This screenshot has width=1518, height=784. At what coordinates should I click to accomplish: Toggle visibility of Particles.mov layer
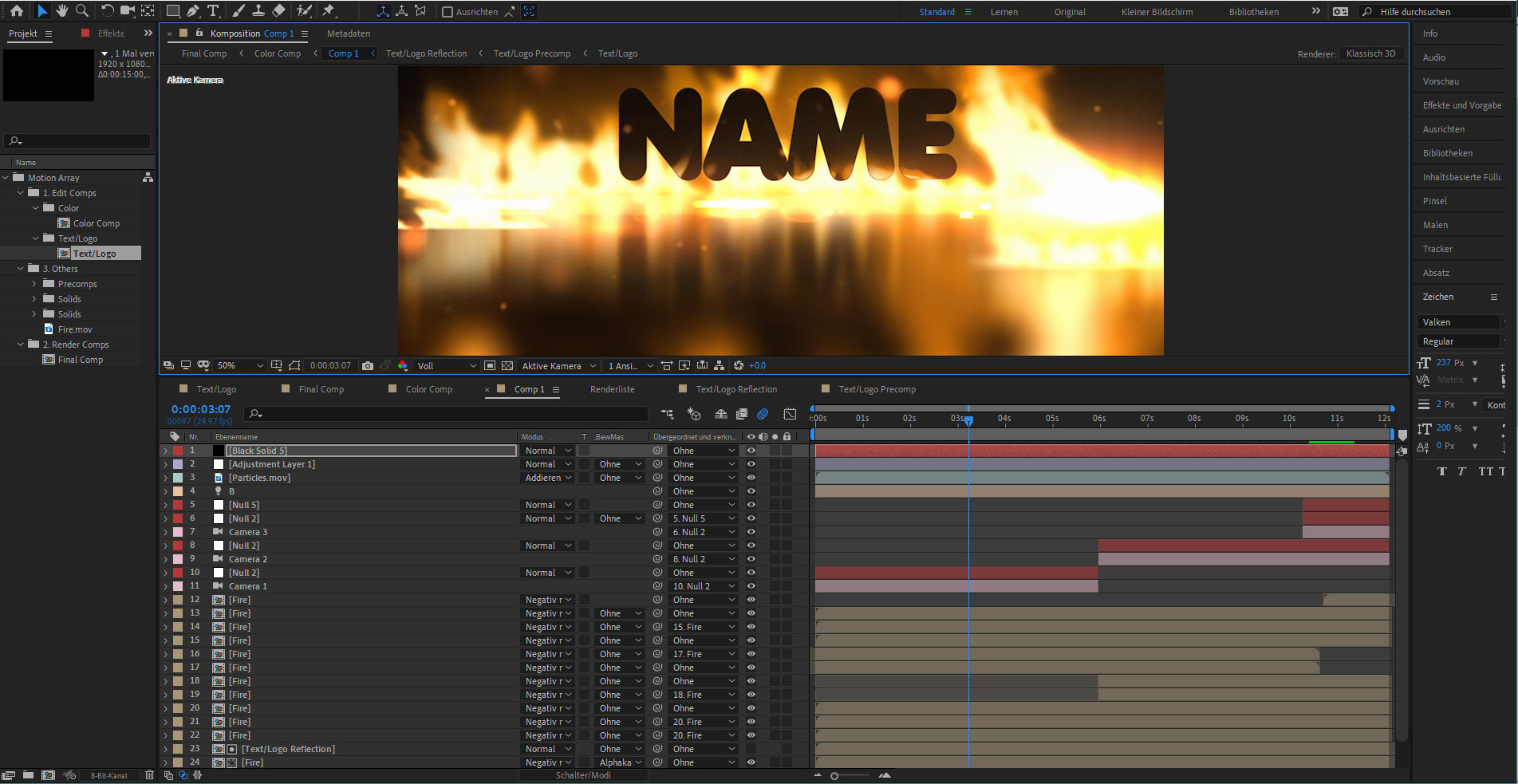pyautogui.click(x=751, y=478)
